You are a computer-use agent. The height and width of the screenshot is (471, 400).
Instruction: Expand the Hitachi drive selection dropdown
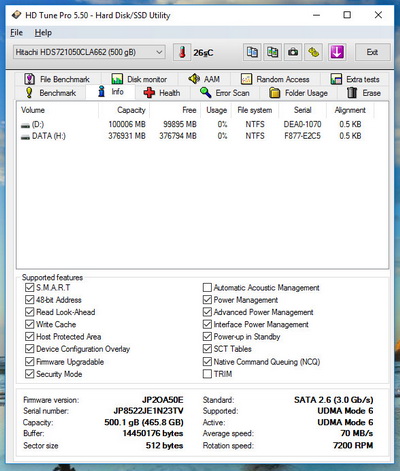[x=89, y=52]
